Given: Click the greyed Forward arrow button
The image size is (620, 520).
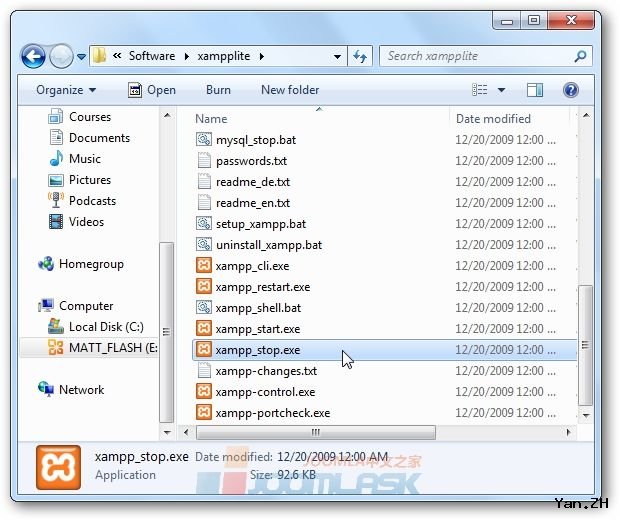Looking at the screenshot, I should [x=61, y=56].
